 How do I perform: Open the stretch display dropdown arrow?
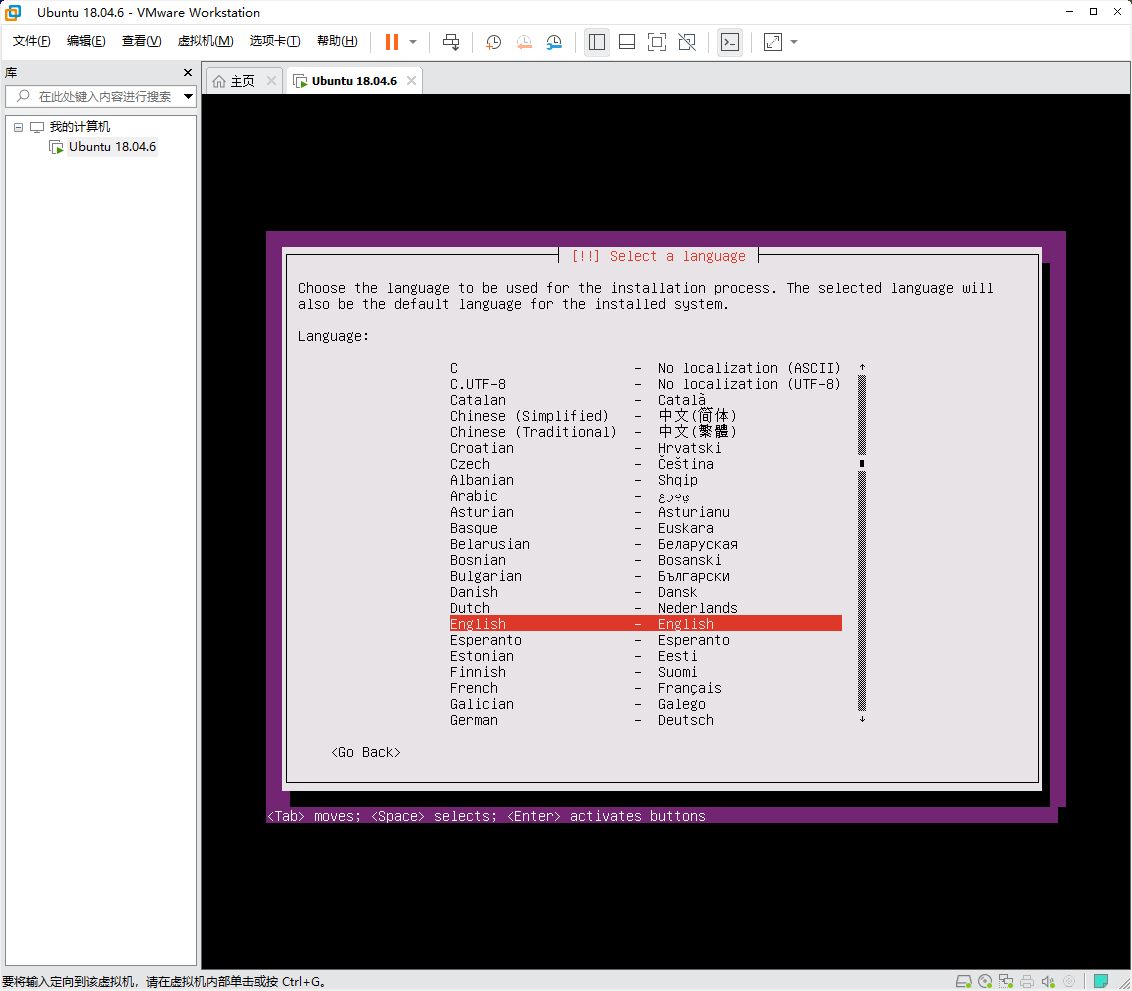pos(794,42)
